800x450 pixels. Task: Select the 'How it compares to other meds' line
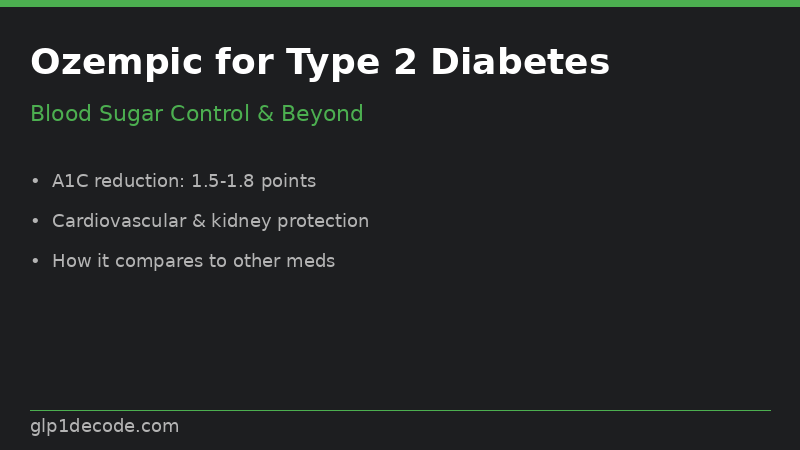point(193,261)
